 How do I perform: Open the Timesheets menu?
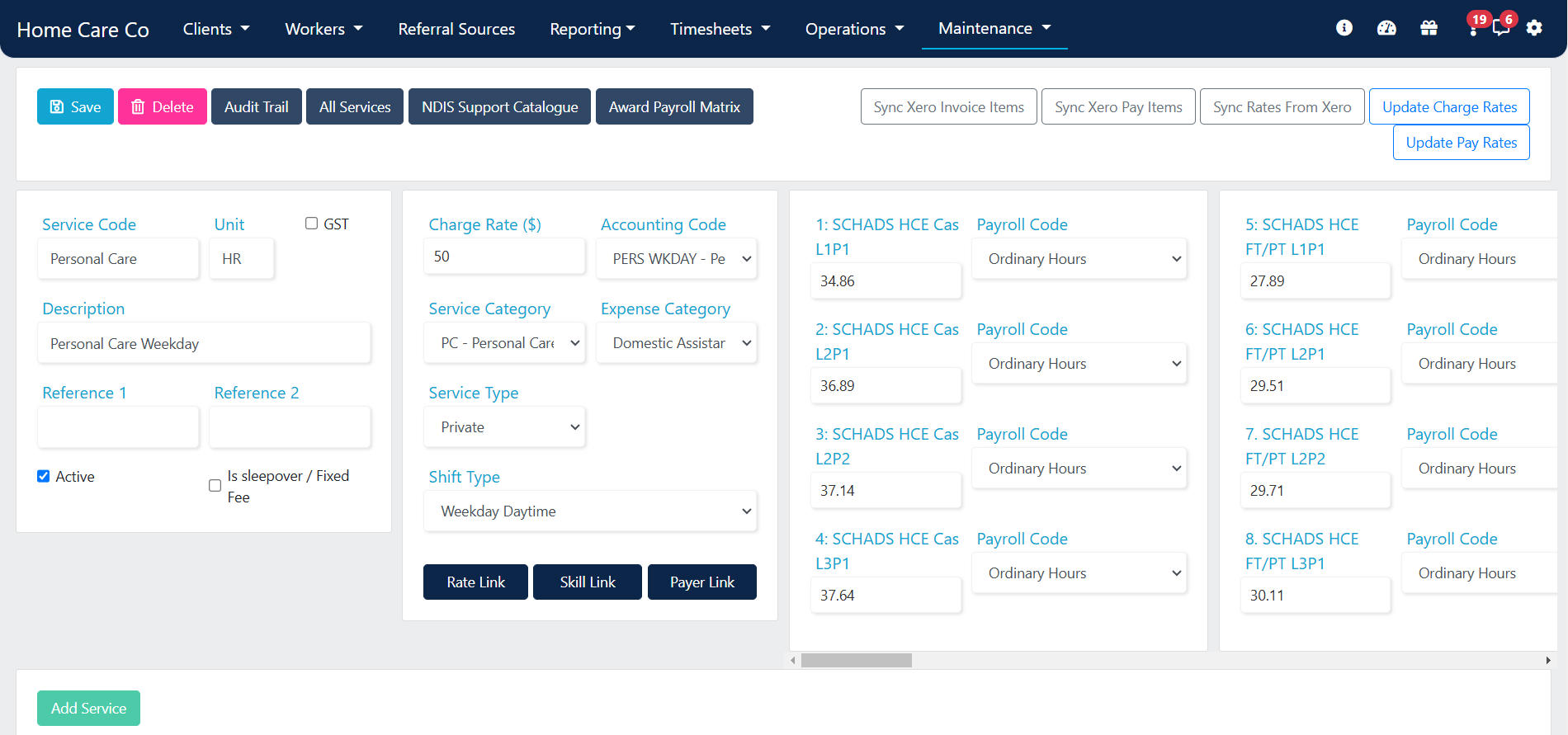[720, 29]
